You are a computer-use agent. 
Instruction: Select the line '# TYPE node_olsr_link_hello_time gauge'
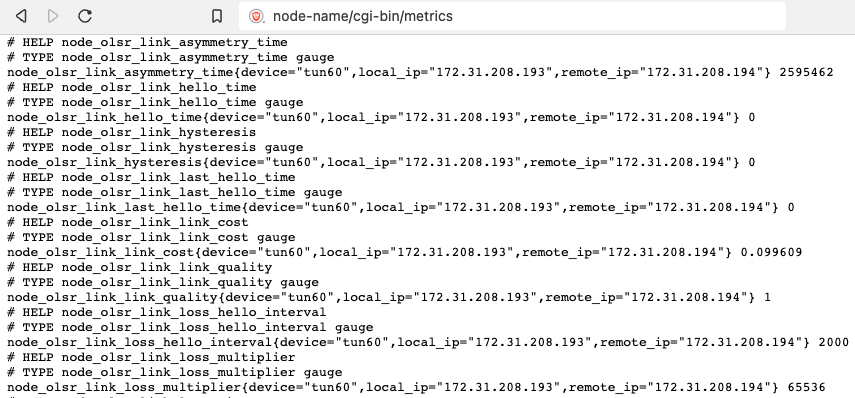155,102
